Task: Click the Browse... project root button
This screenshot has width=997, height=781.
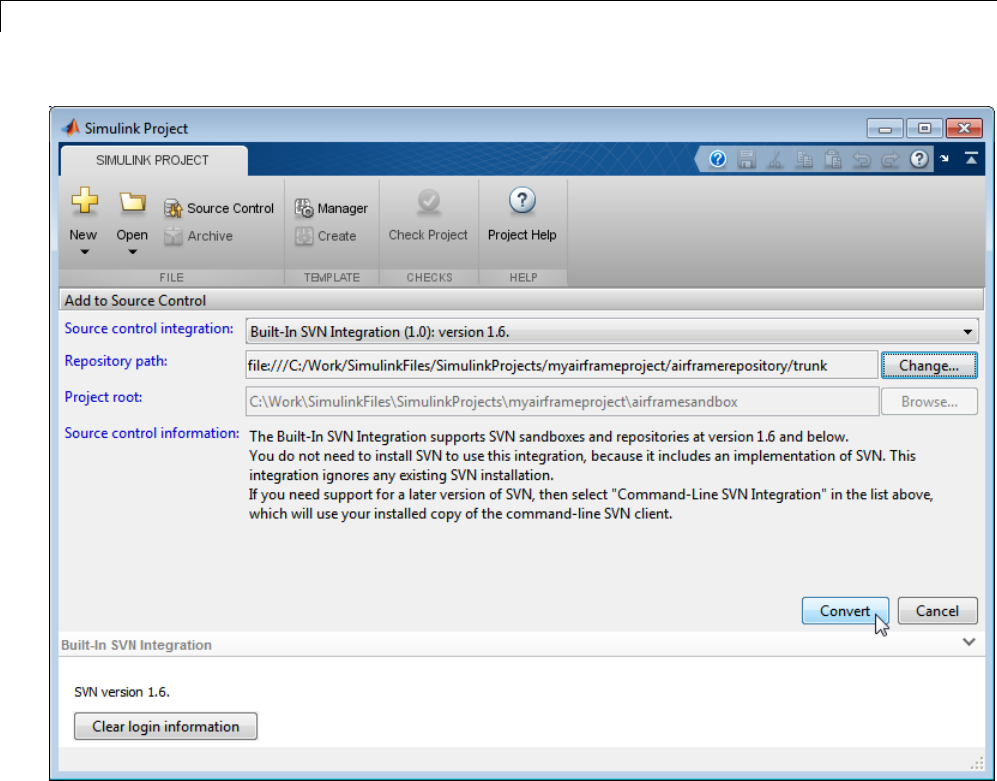Action: (929, 402)
